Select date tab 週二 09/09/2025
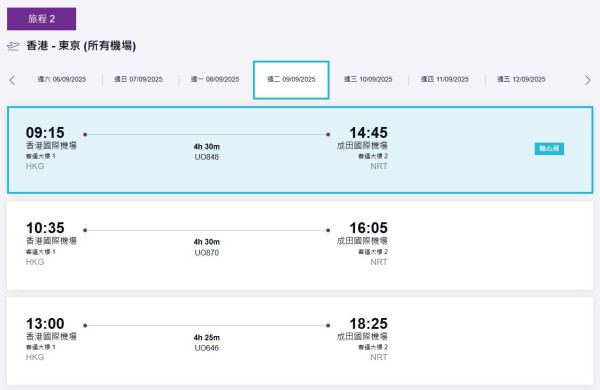The image size is (600, 390). pyautogui.click(x=291, y=80)
